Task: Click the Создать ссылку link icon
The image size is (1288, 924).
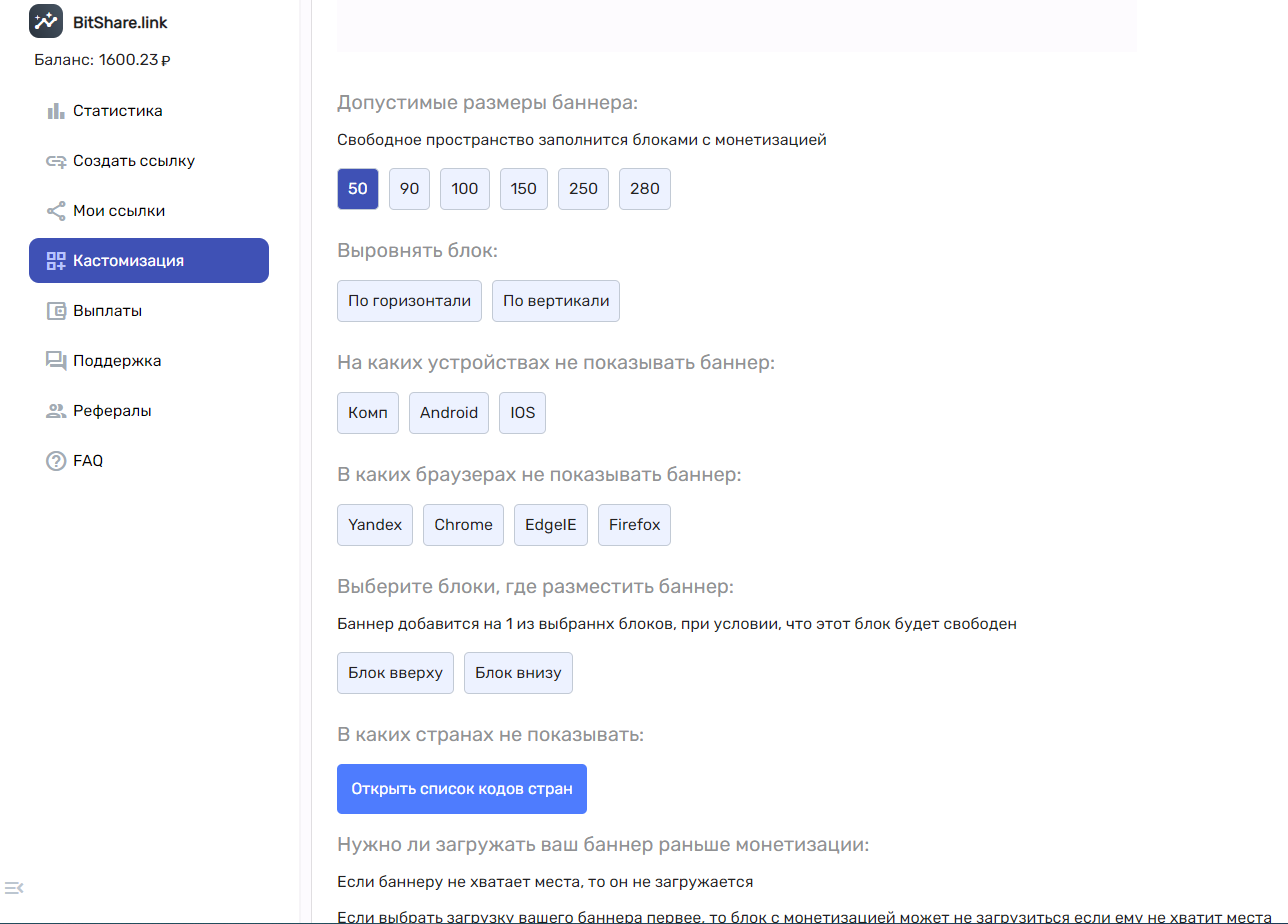Action: point(56,161)
